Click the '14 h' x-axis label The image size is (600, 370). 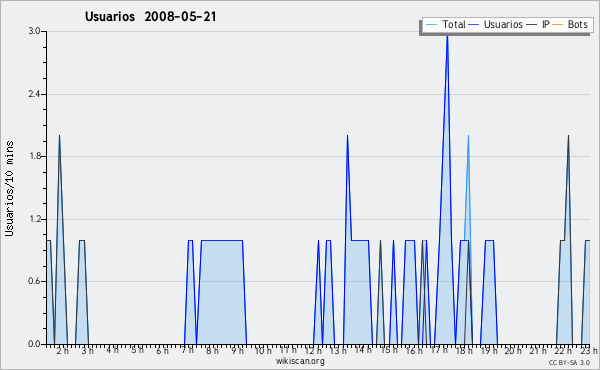363,350
